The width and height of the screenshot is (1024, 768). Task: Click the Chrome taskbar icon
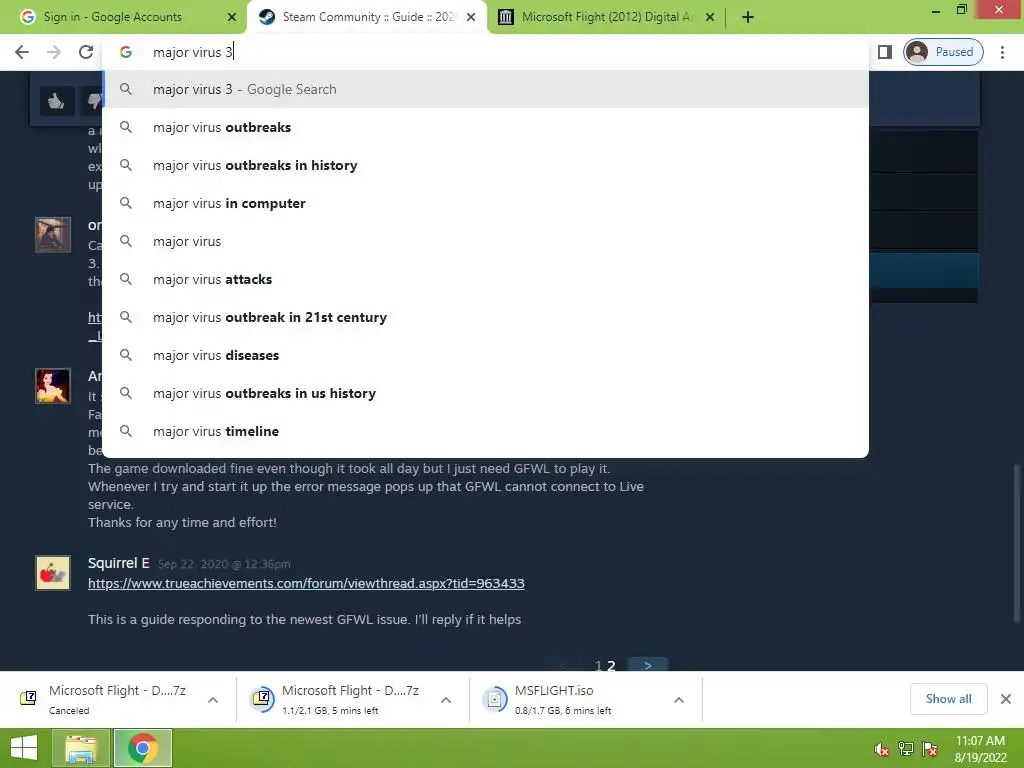point(143,748)
